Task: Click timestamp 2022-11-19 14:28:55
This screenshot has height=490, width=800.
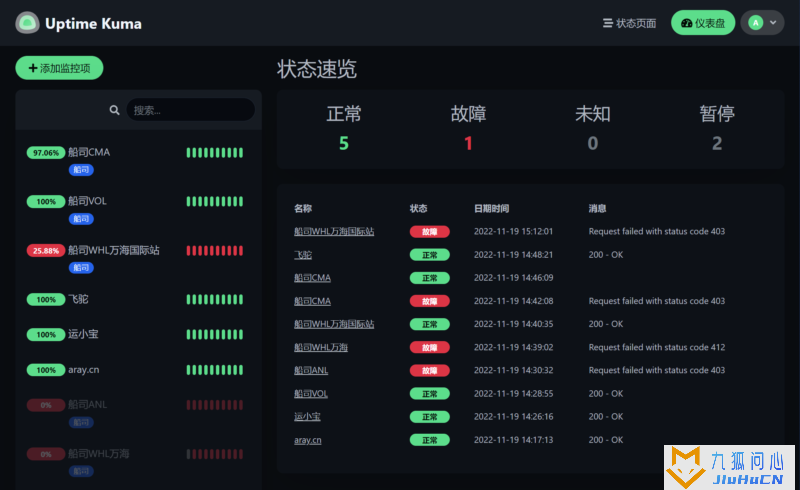Action: tap(513, 394)
